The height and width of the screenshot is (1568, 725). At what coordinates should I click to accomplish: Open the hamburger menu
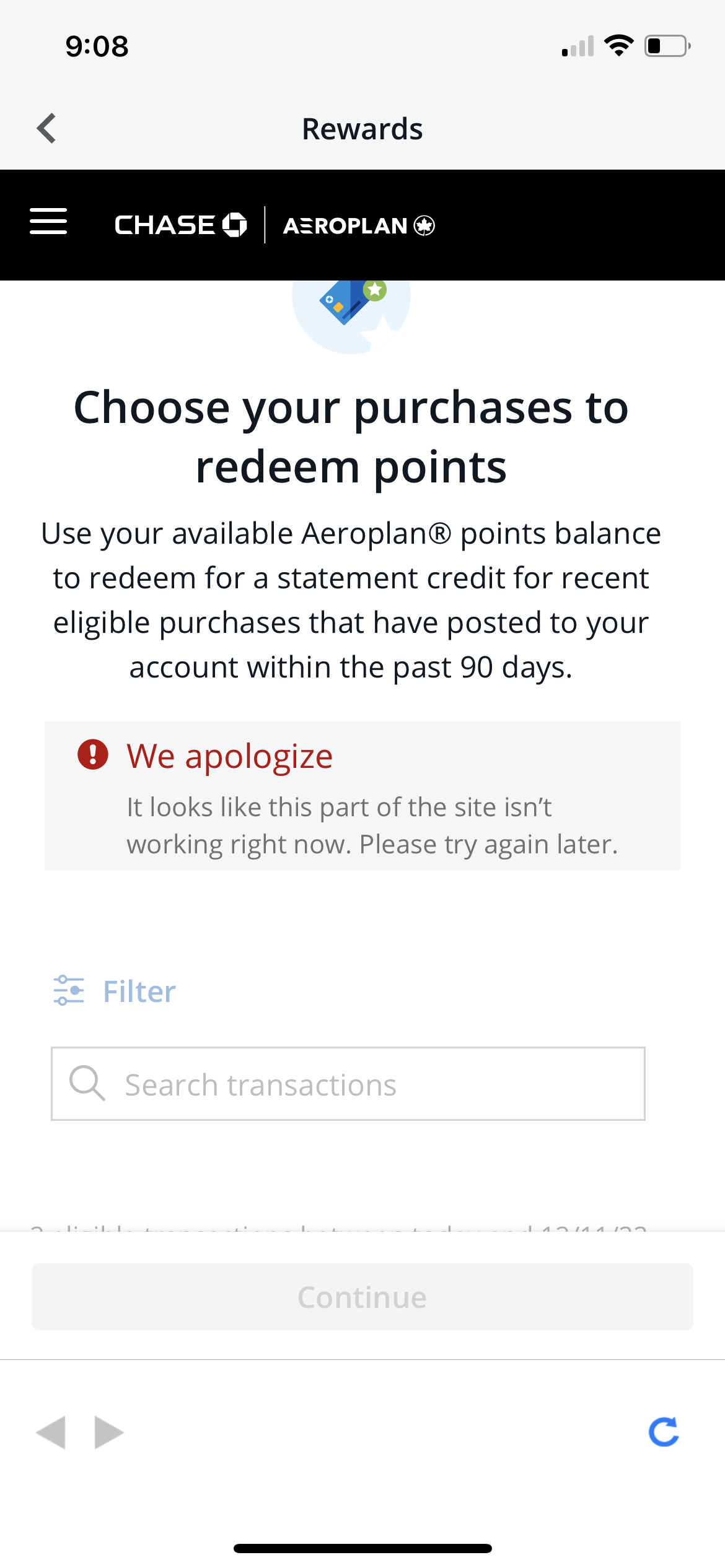[x=48, y=222]
